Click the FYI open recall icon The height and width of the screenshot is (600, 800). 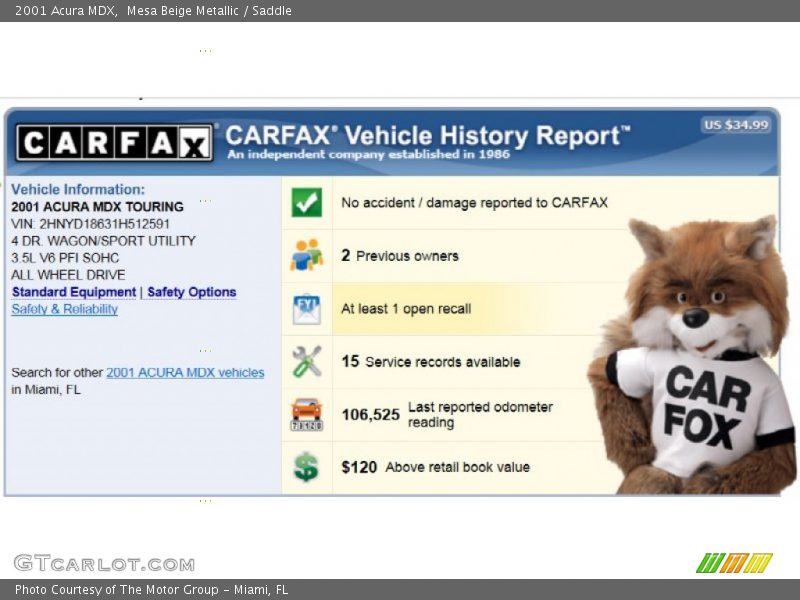(x=306, y=309)
